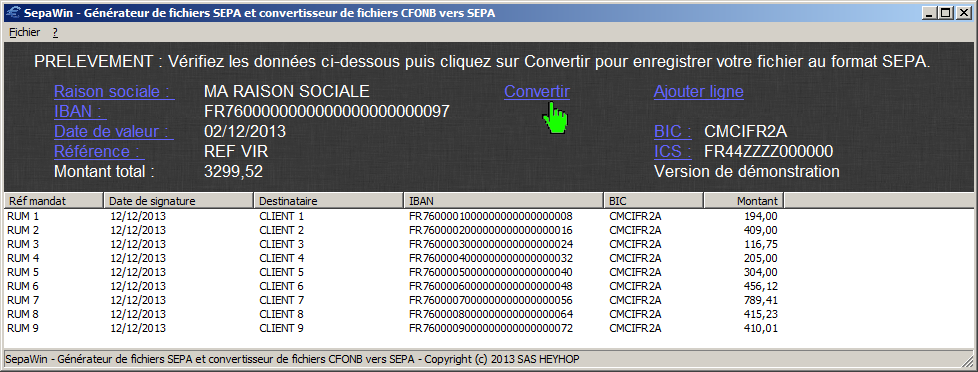The height and width of the screenshot is (372, 978).
Task: Click the amount 116,75
Action: click(761, 244)
